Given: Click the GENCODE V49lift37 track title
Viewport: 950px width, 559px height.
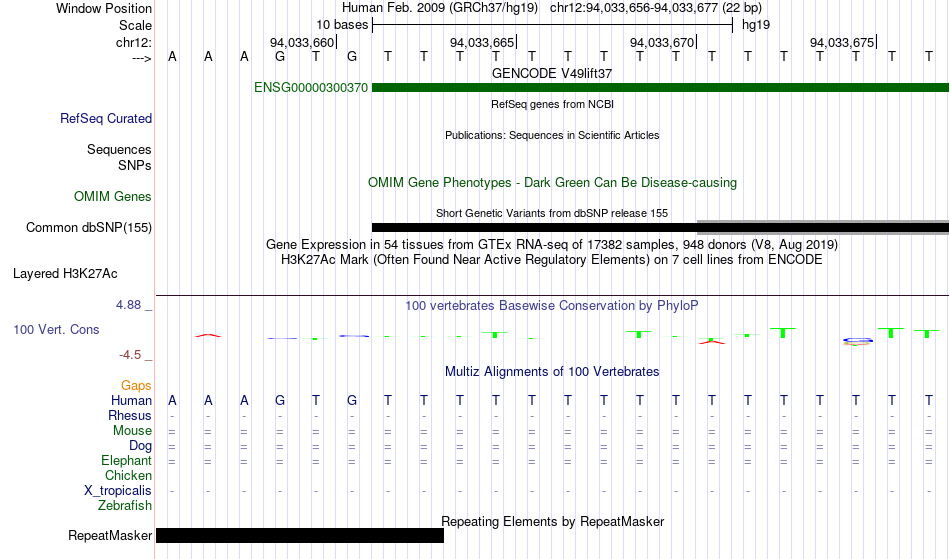Looking at the screenshot, I should [552, 73].
